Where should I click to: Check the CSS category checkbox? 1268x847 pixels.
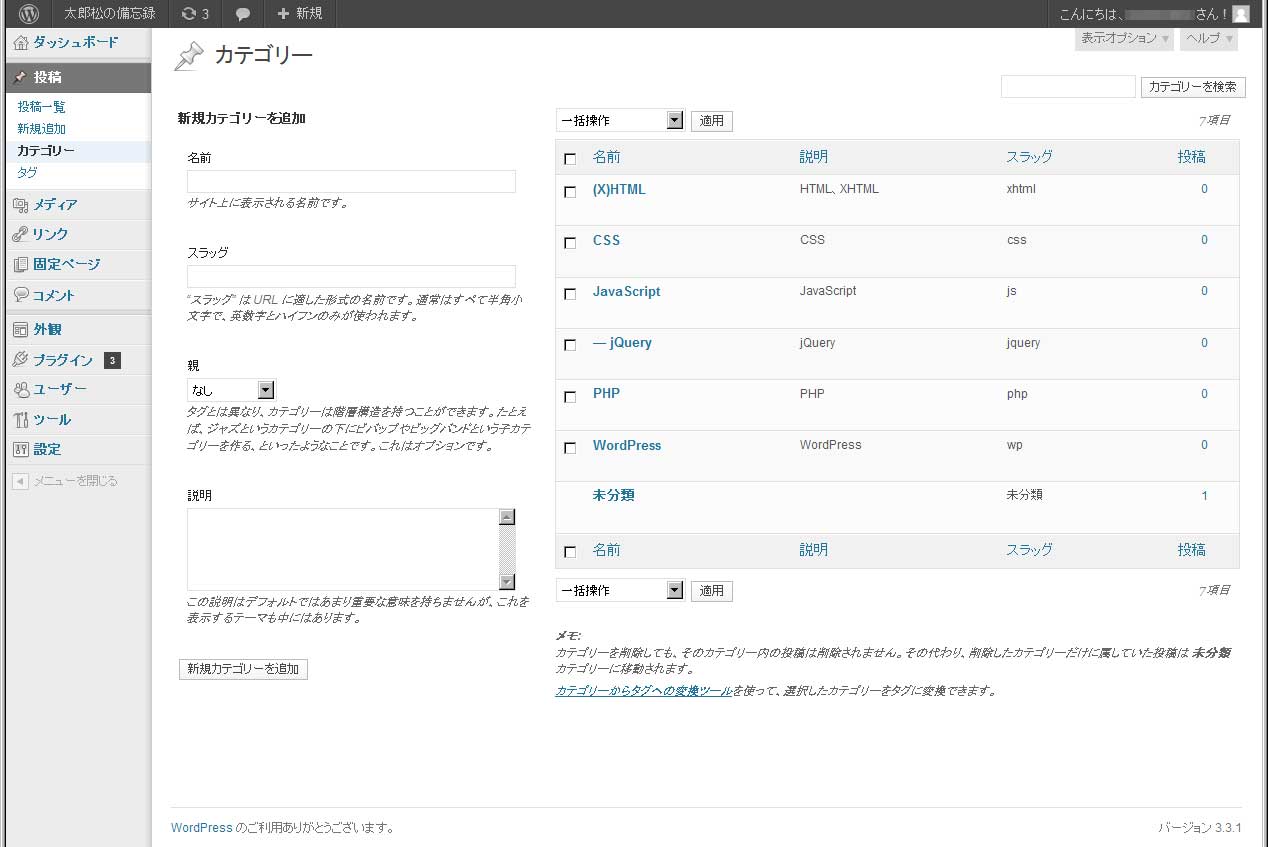(570, 243)
